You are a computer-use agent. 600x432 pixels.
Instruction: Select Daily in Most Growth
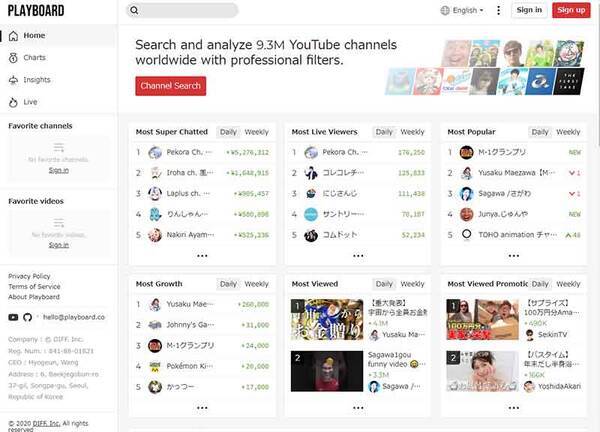click(228, 284)
